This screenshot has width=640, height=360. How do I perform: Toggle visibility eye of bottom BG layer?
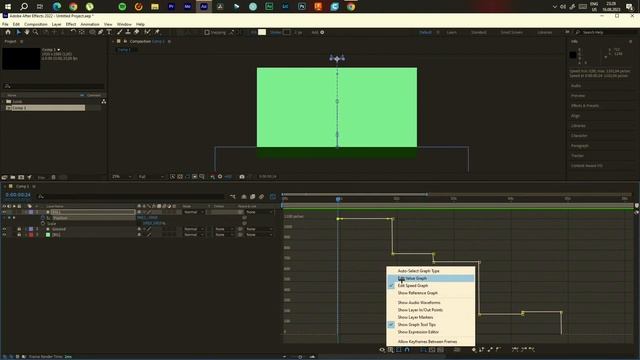4,235
